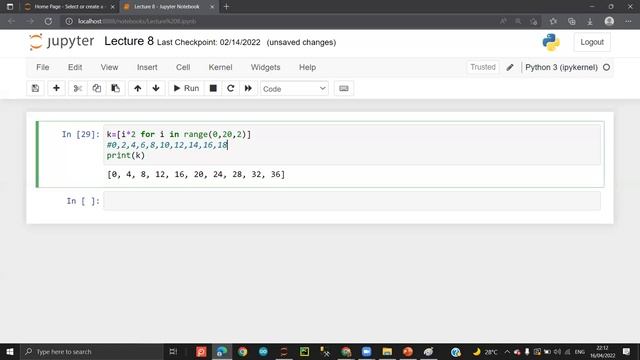The height and width of the screenshot is (360, 640).
Task: Go back using the browser back arrow
Action: pyautogui.click(x=11, y=21)
